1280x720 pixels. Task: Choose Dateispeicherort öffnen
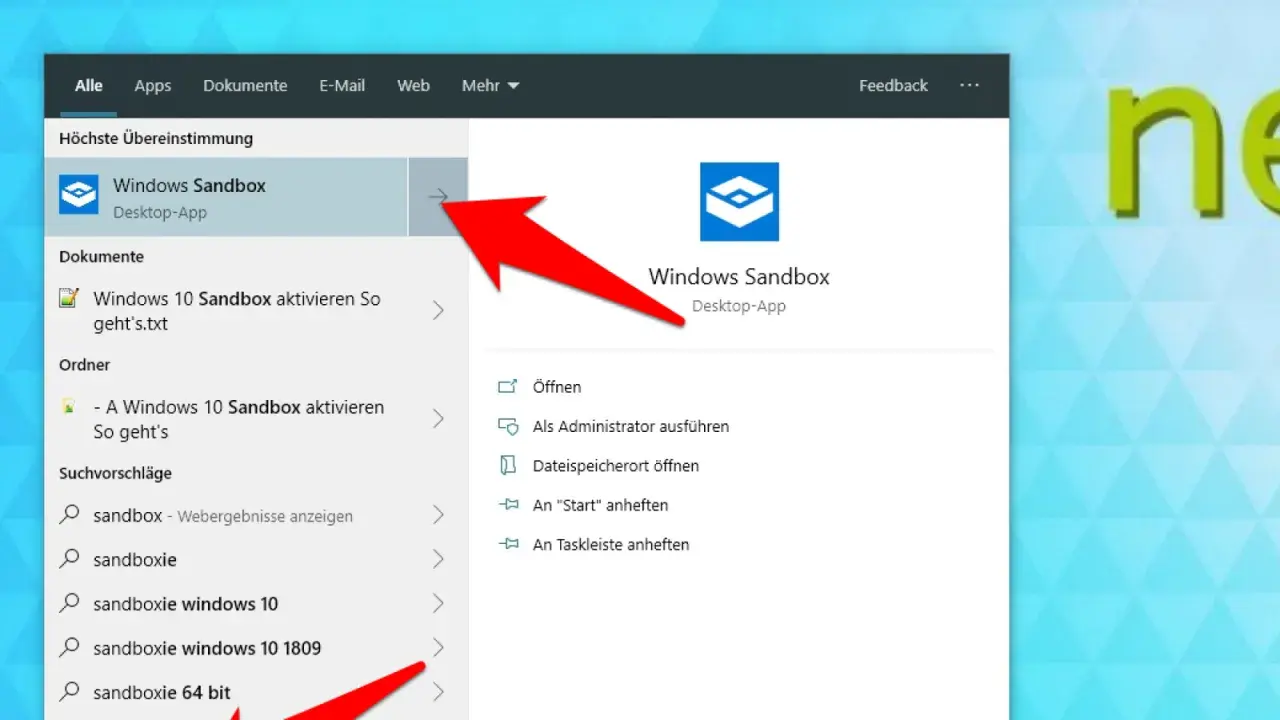[616, 466]
